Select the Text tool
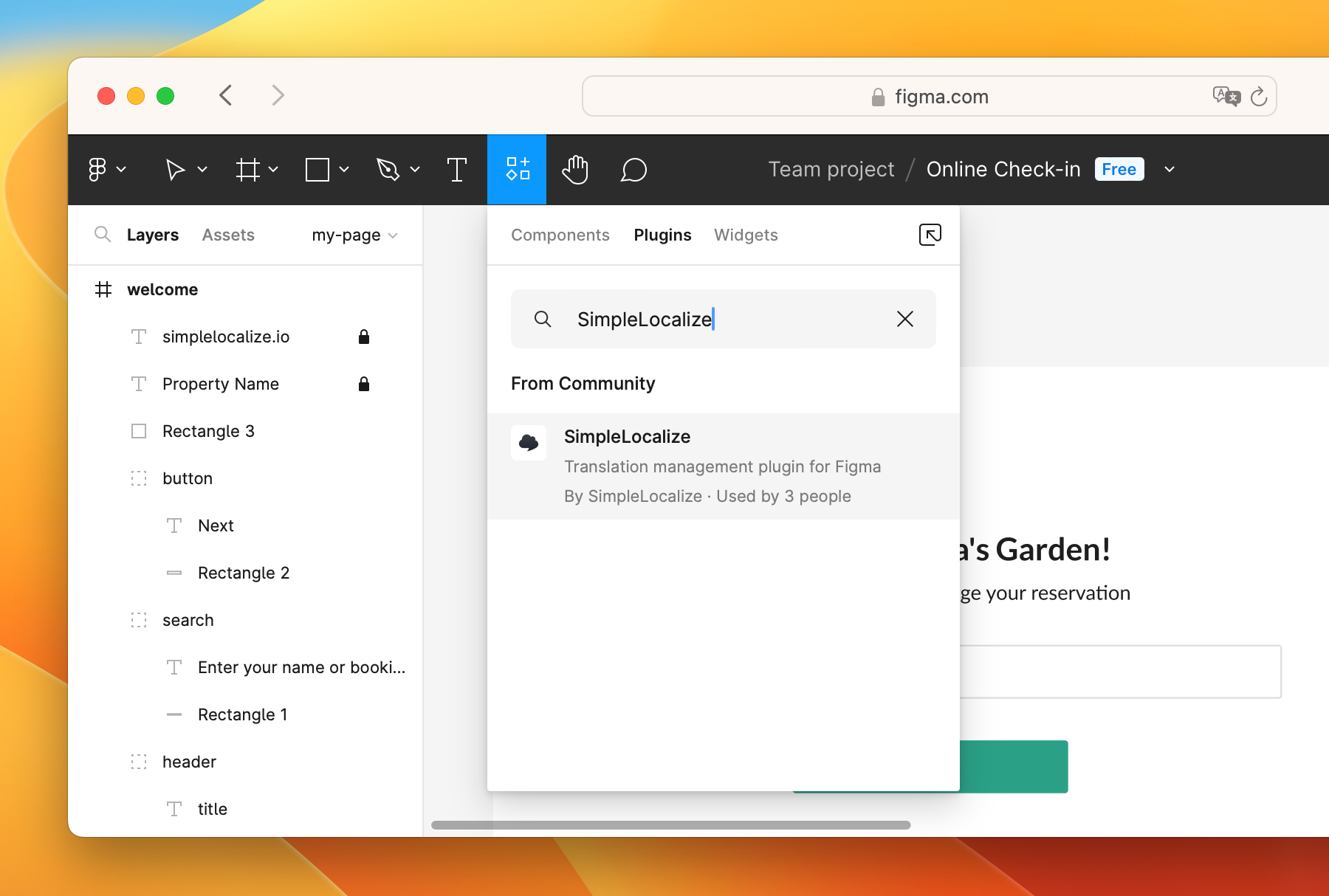The image size is (1329, 896). [x=457, y=170]
